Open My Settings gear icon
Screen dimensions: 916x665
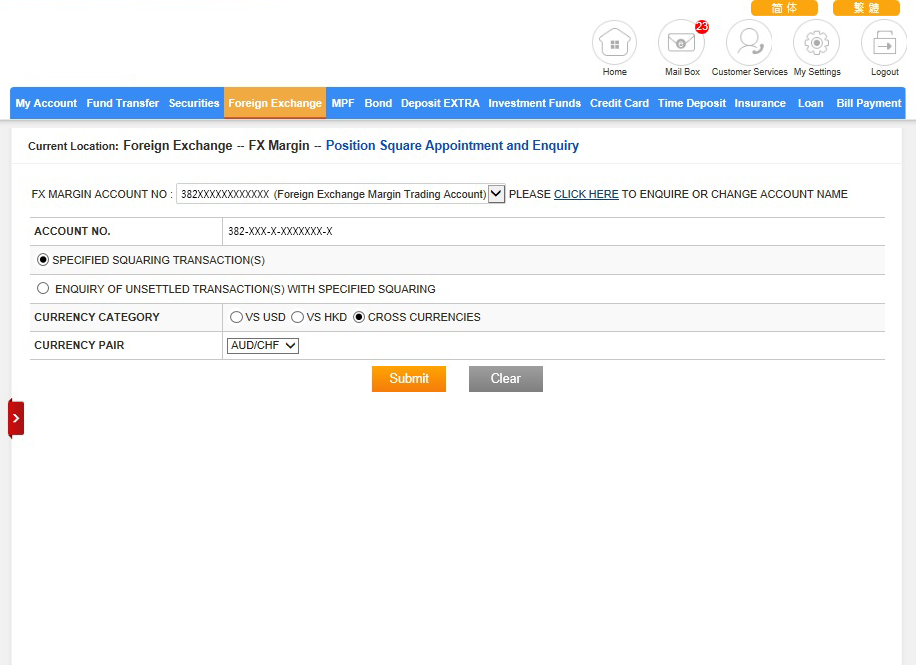[x=816, y=44]
